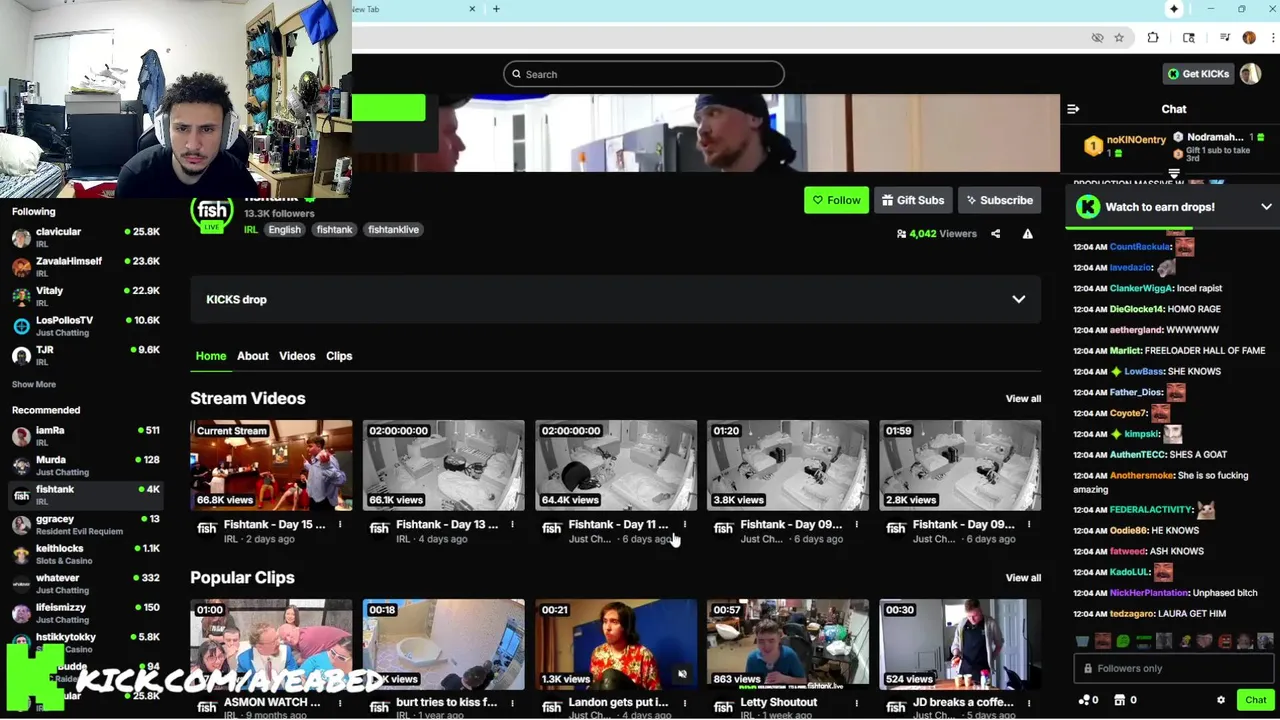
Task: Open browser extensions puzzle icon
Action: pos(1153,38)
